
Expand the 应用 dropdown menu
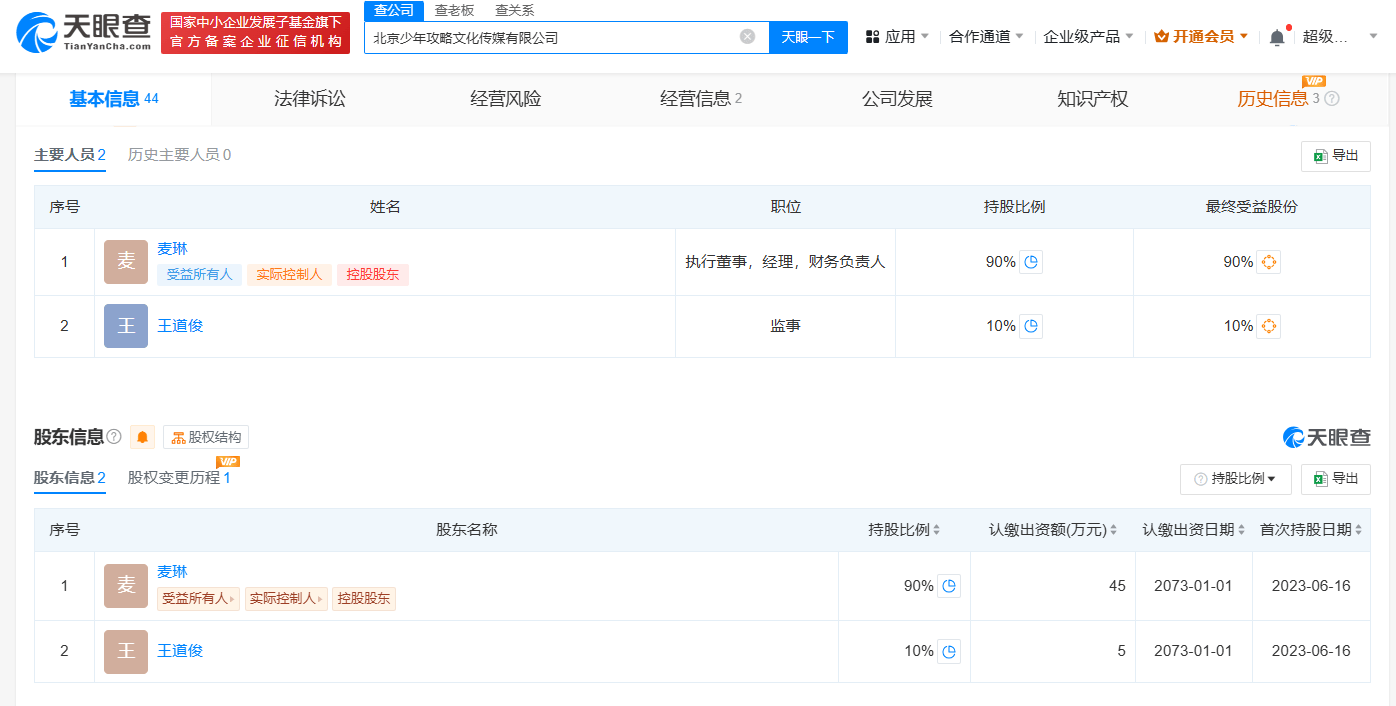click(x=897, y=37)
